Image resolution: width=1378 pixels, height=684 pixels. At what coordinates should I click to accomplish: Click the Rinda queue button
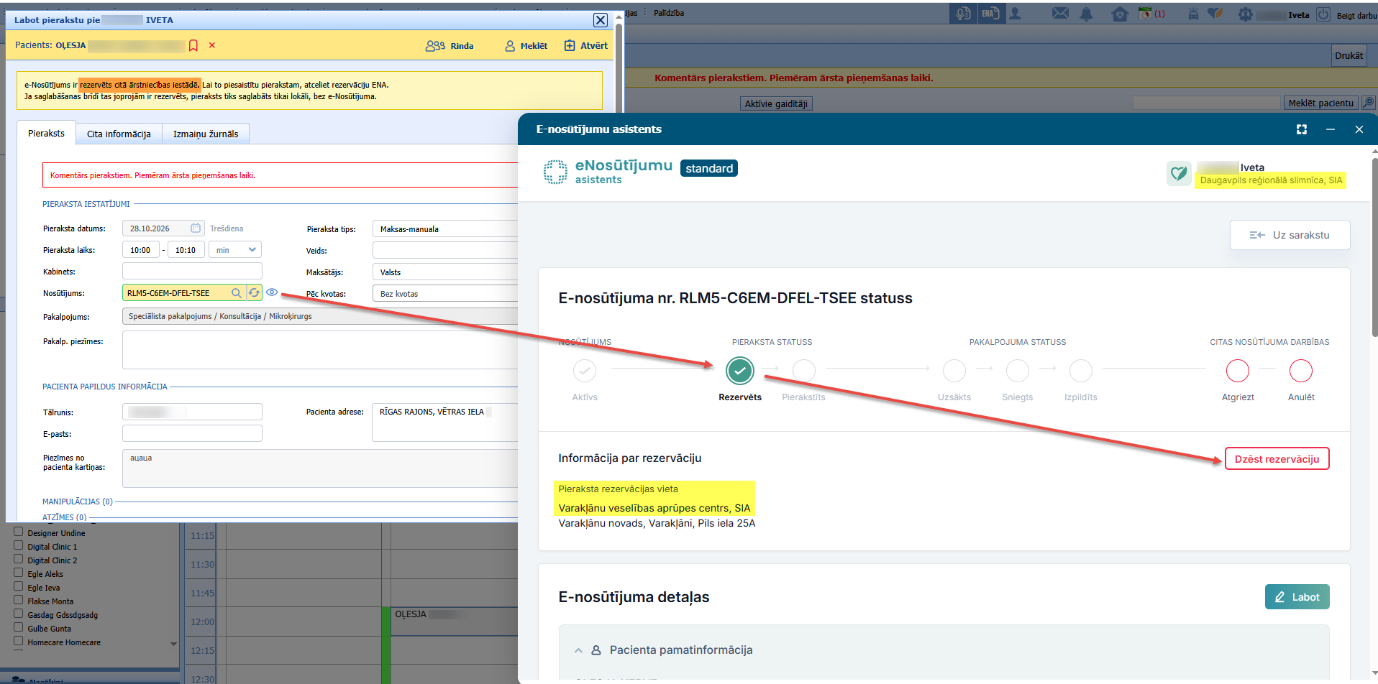coord(449,46)
